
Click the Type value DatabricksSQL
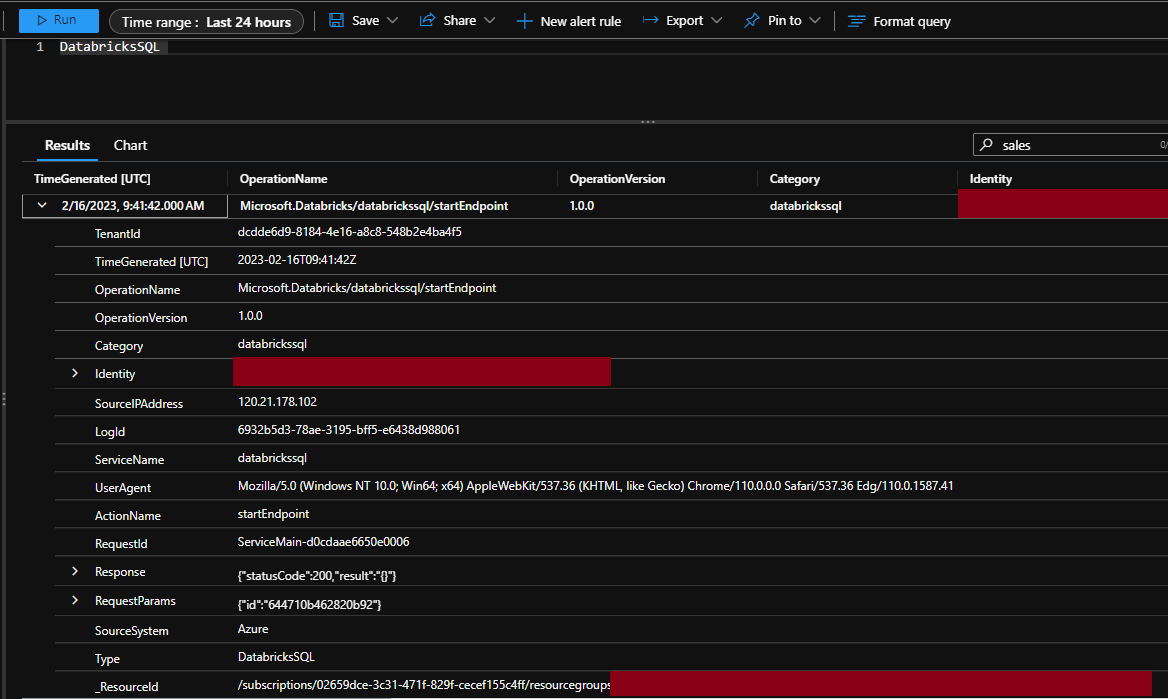point(276,657)
